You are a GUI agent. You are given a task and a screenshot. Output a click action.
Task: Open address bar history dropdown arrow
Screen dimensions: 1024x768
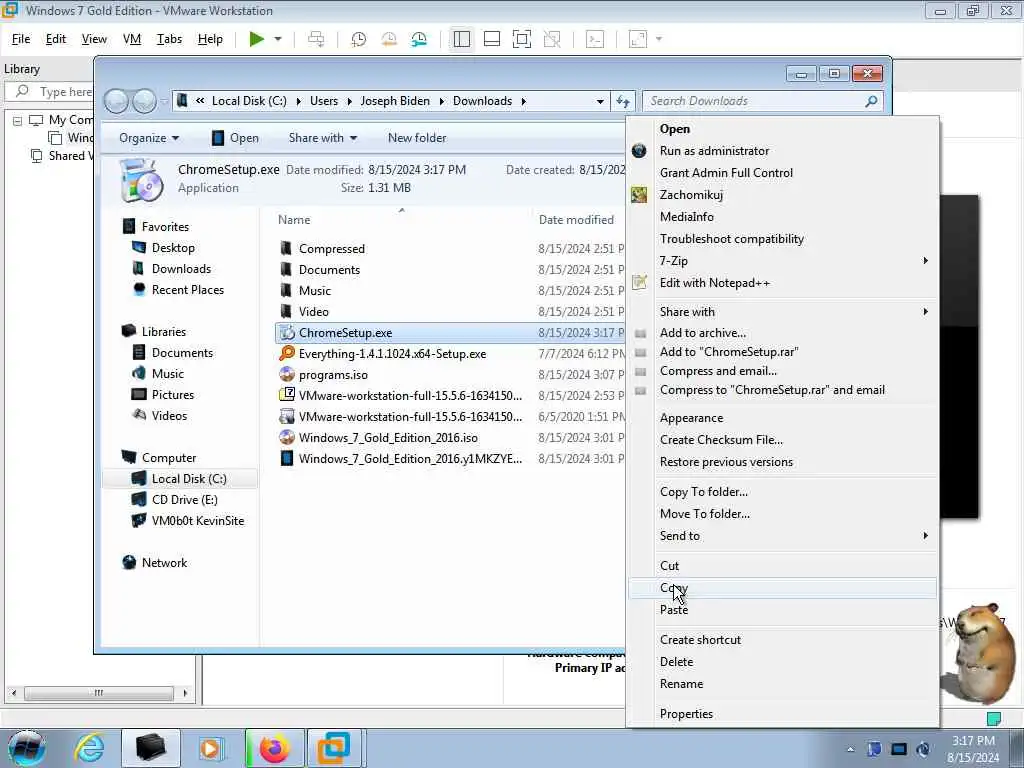(x=600, y=101)
